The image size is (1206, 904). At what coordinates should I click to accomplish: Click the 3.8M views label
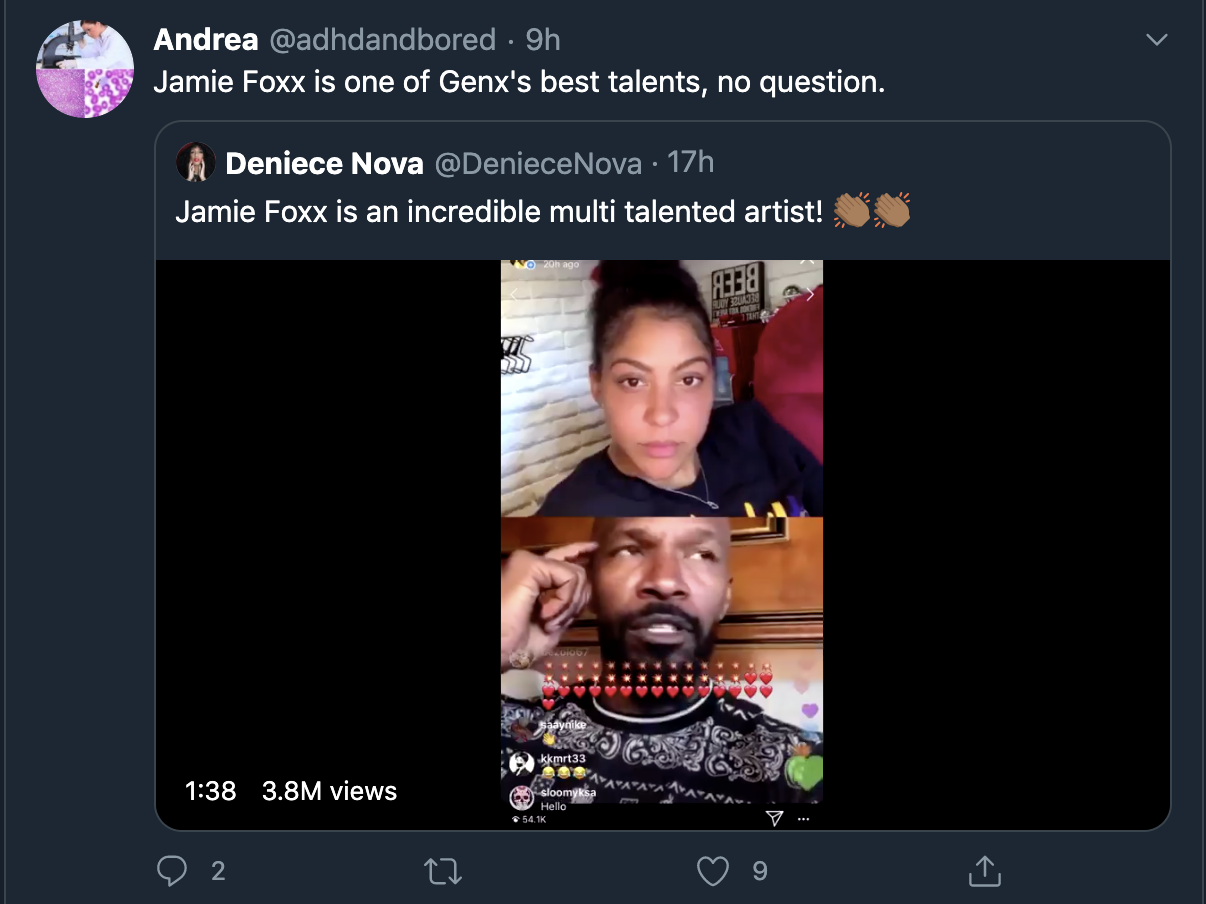coord(329,791)
